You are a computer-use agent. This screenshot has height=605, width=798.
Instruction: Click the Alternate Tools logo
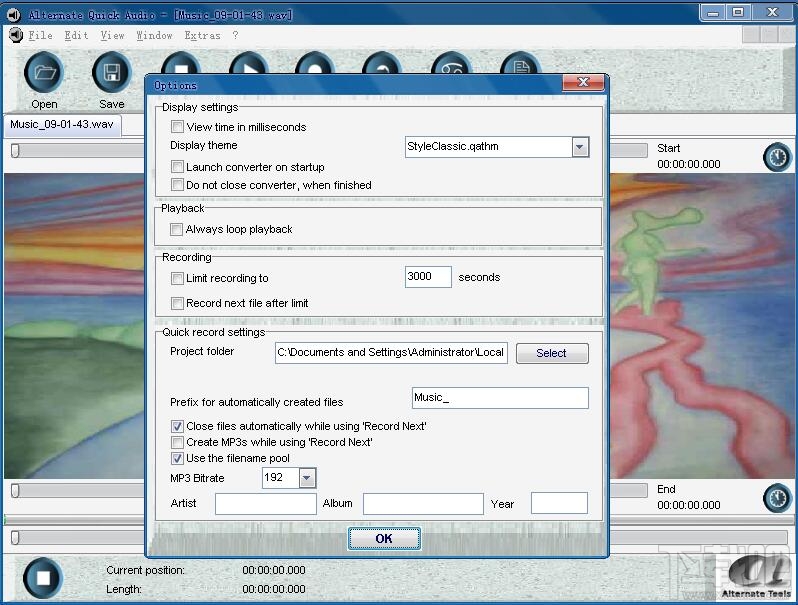(756, 576)
